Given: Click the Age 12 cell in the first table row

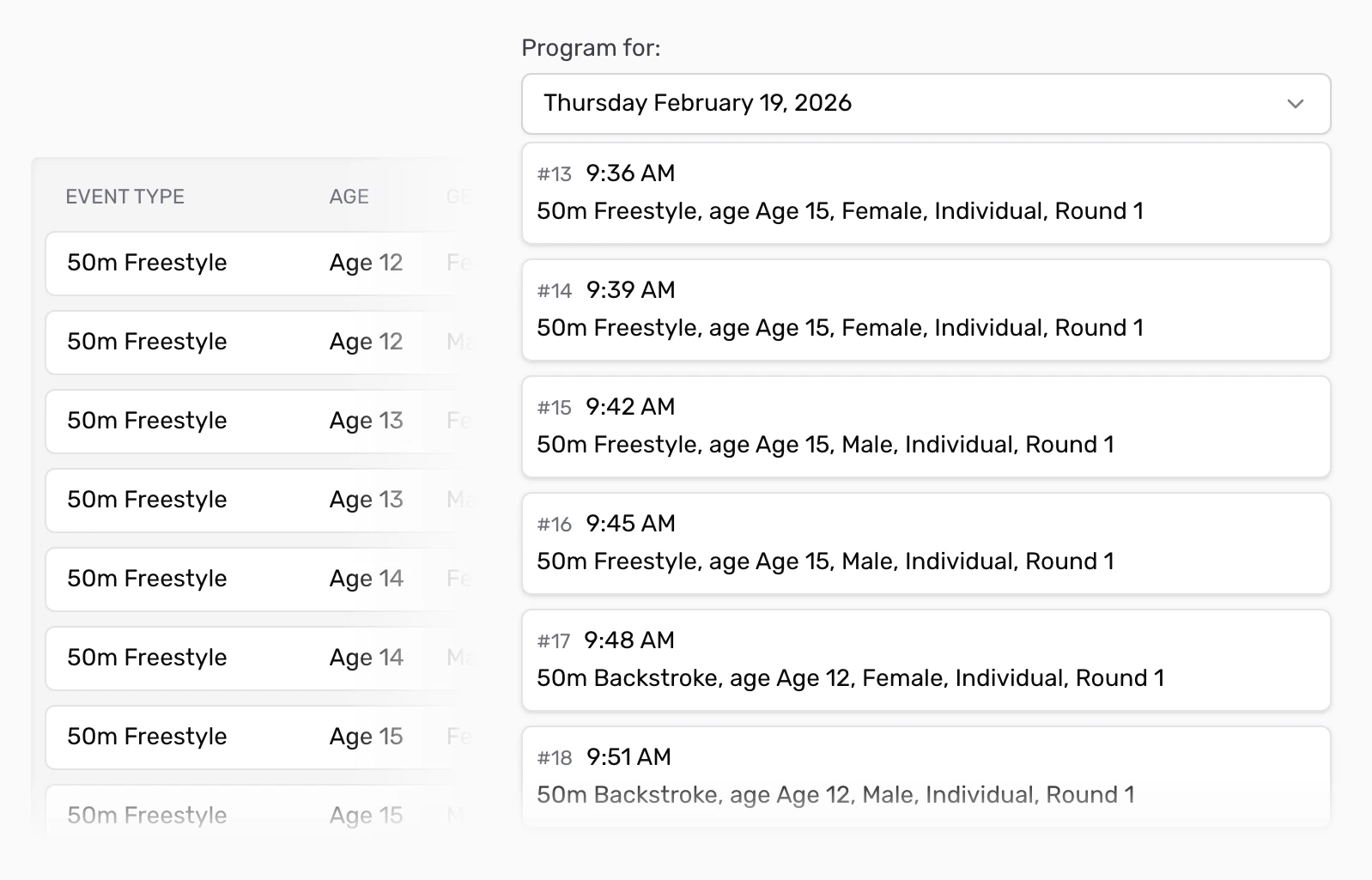Looking at the screenshot, I should 367,263.
